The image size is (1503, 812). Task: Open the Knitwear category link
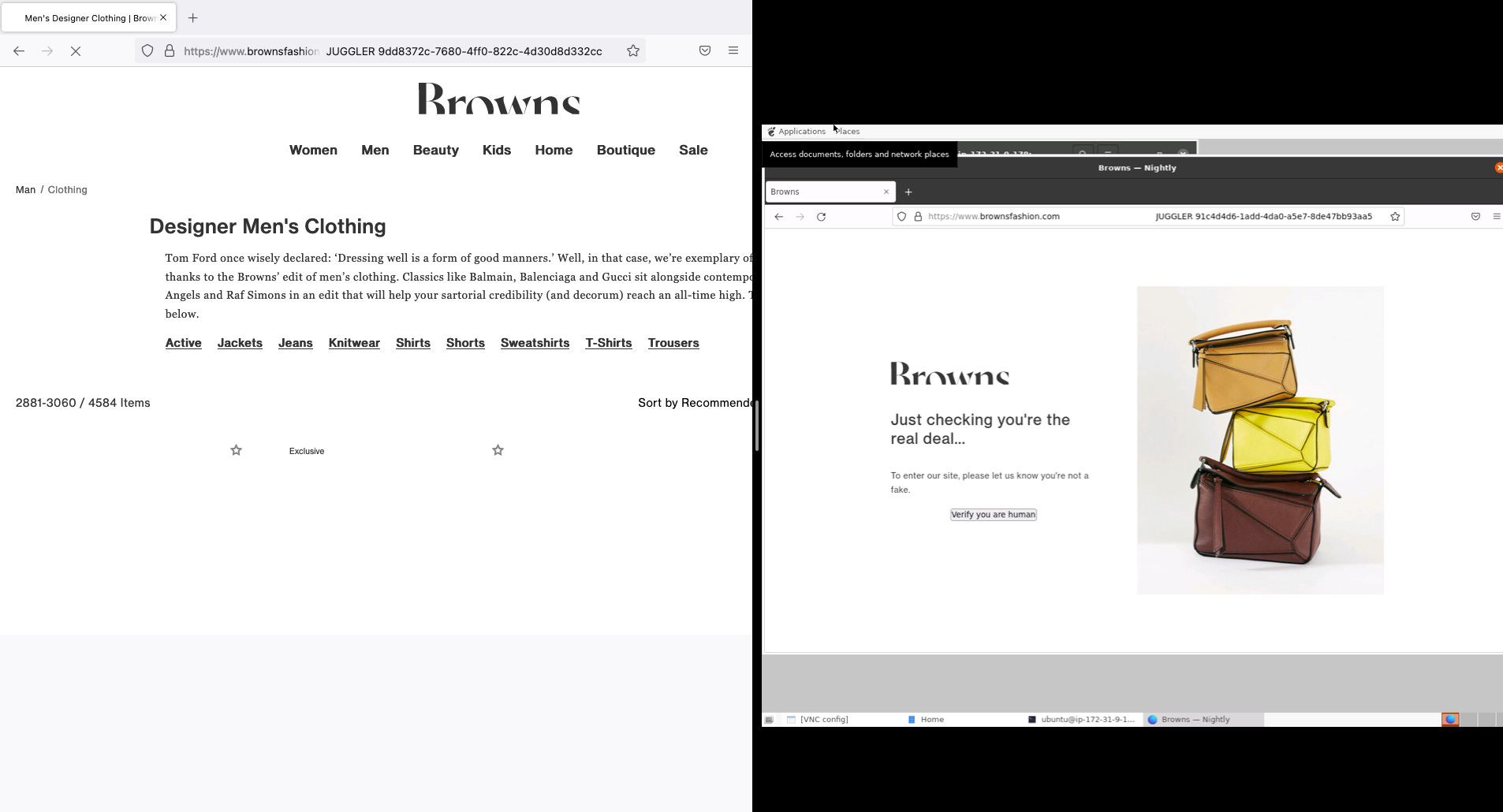pos(354,343)
